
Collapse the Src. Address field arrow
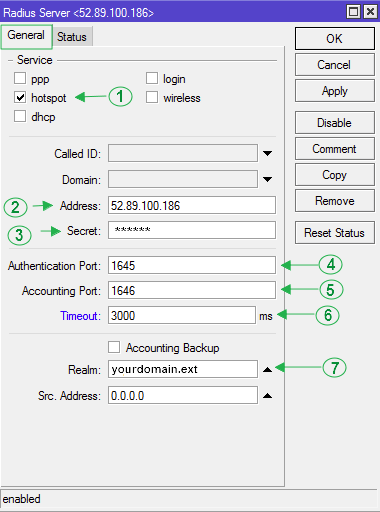[x=267, y=396]
